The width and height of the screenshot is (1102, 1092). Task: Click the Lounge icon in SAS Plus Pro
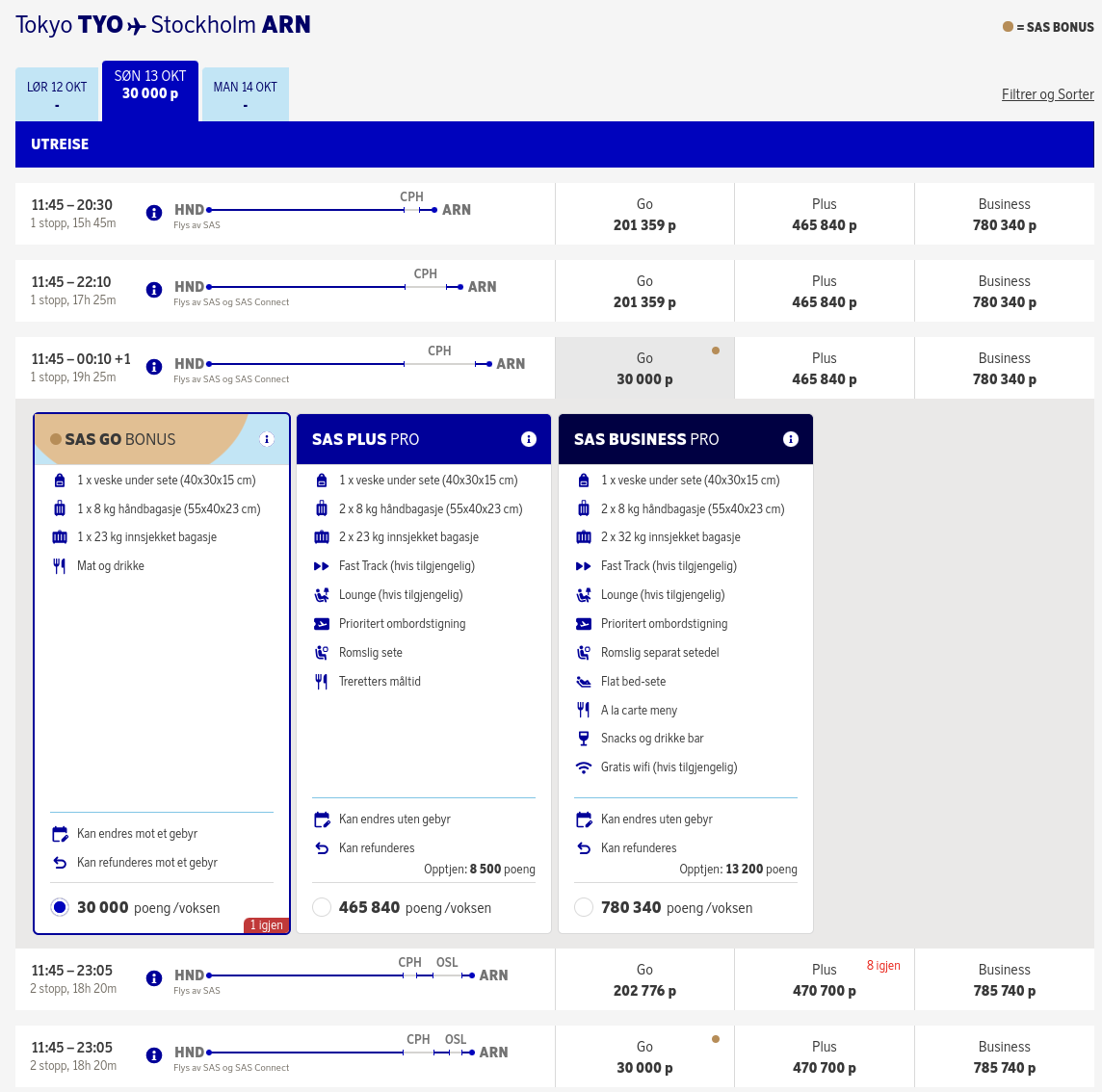(321, 595)
